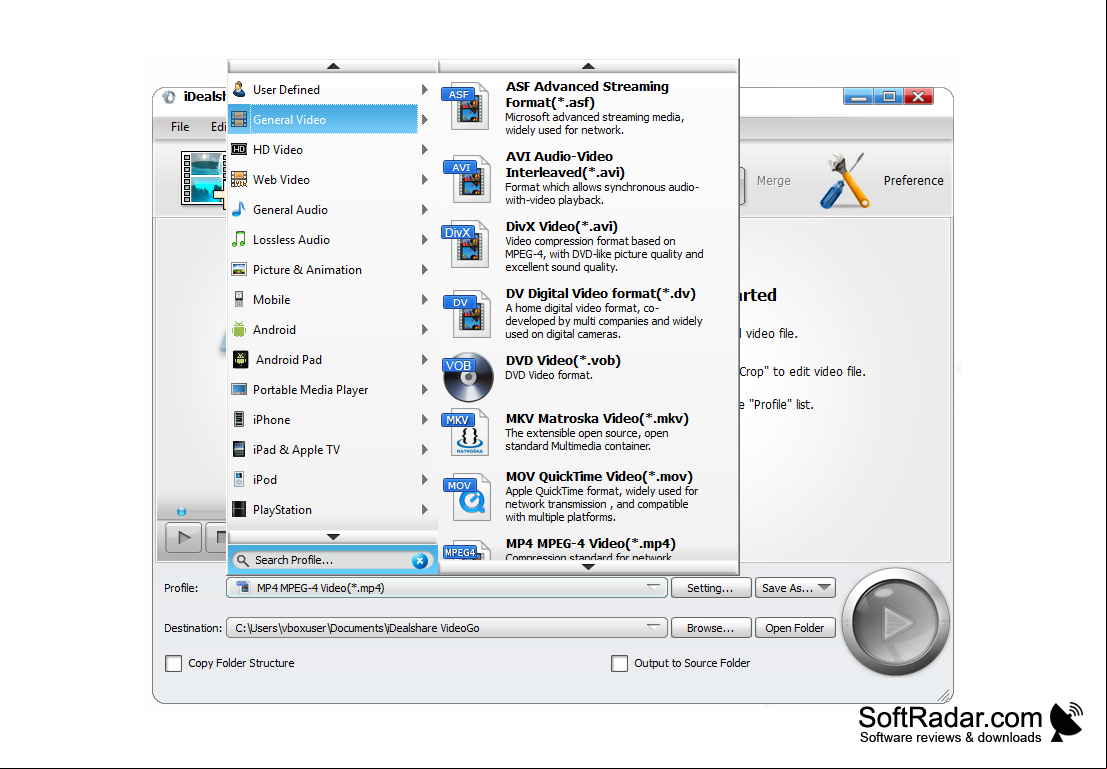Expand the Mobile submenu arrow
The height and width of the screenshot is (769, 1107).
pos(425,299)
